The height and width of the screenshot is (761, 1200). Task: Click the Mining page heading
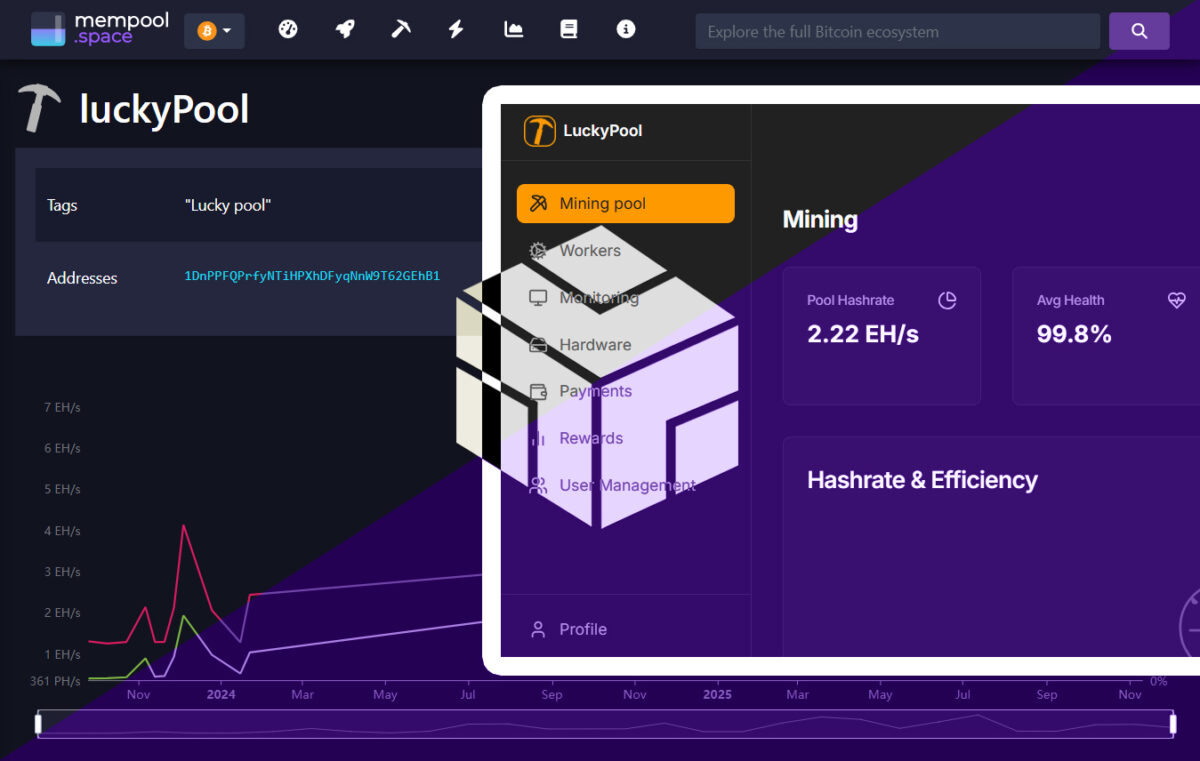[820, 220]
